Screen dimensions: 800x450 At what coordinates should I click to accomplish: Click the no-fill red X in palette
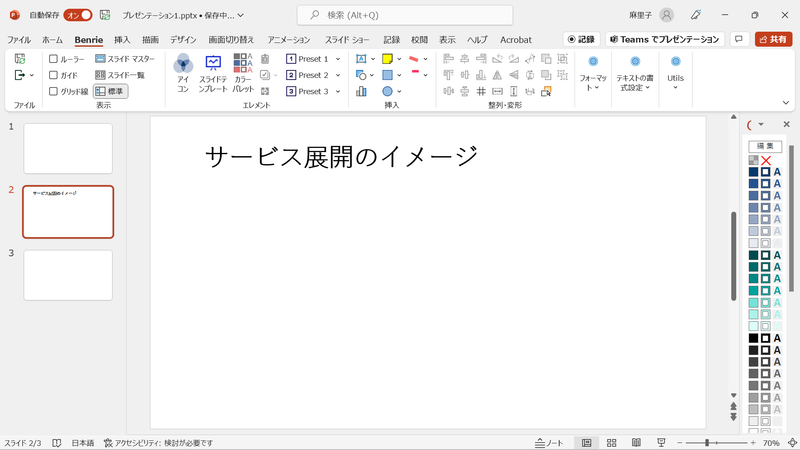point(766,161)
